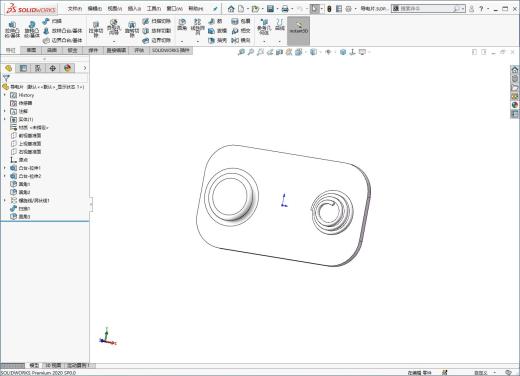Click the Zoom to Fit view icon
The height and width of the screenshot is (376, 520).
(x=241, y=52)
